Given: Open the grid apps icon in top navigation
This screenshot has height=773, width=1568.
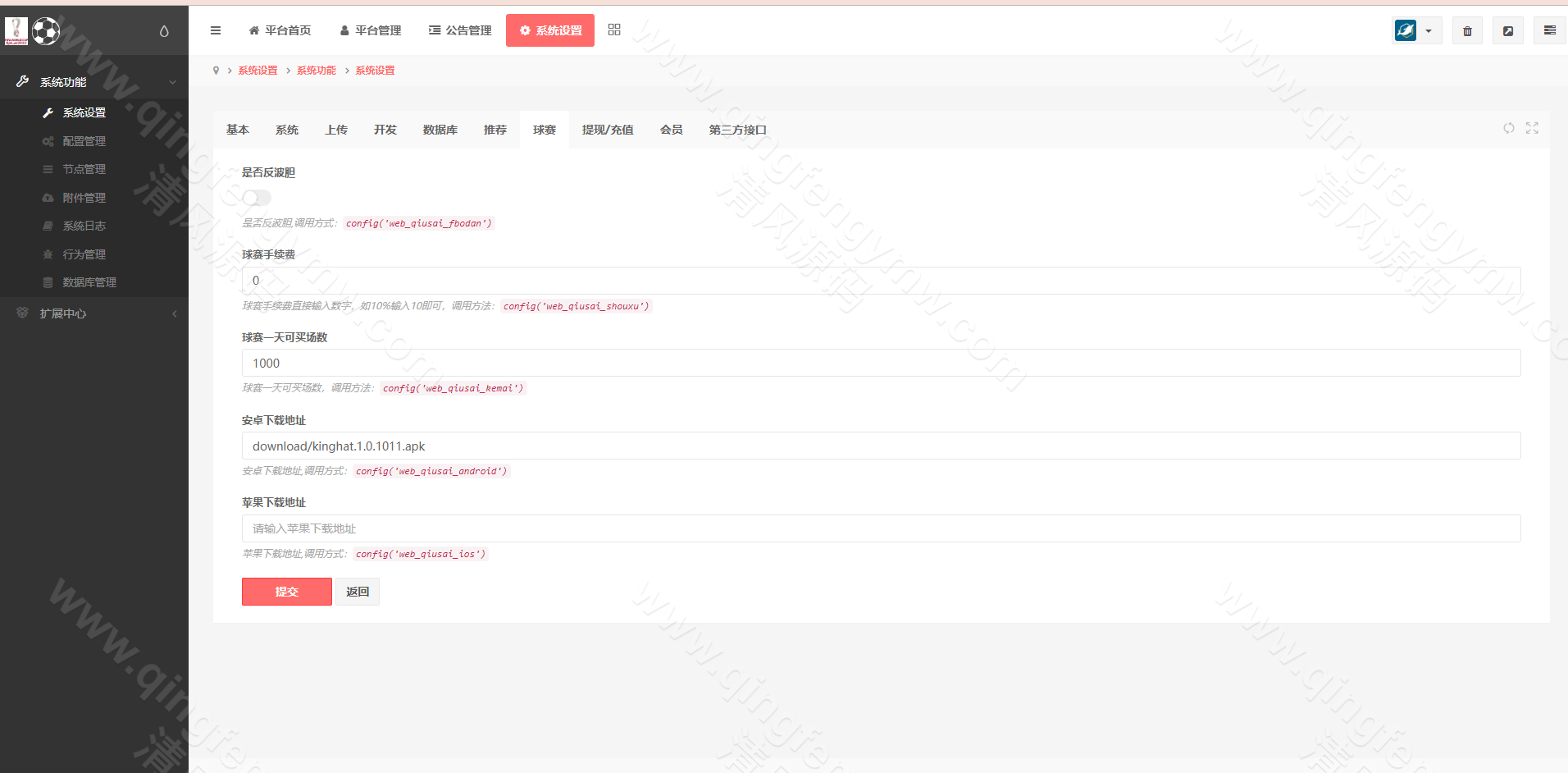Looking at the screenshot, I should point(614,30).
